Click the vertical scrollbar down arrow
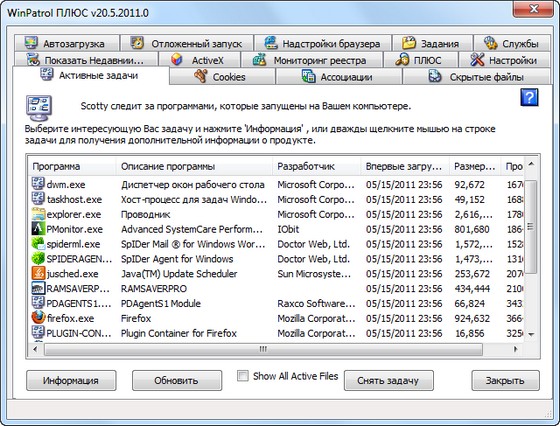560x426 pixels. [x=531, y=335]
